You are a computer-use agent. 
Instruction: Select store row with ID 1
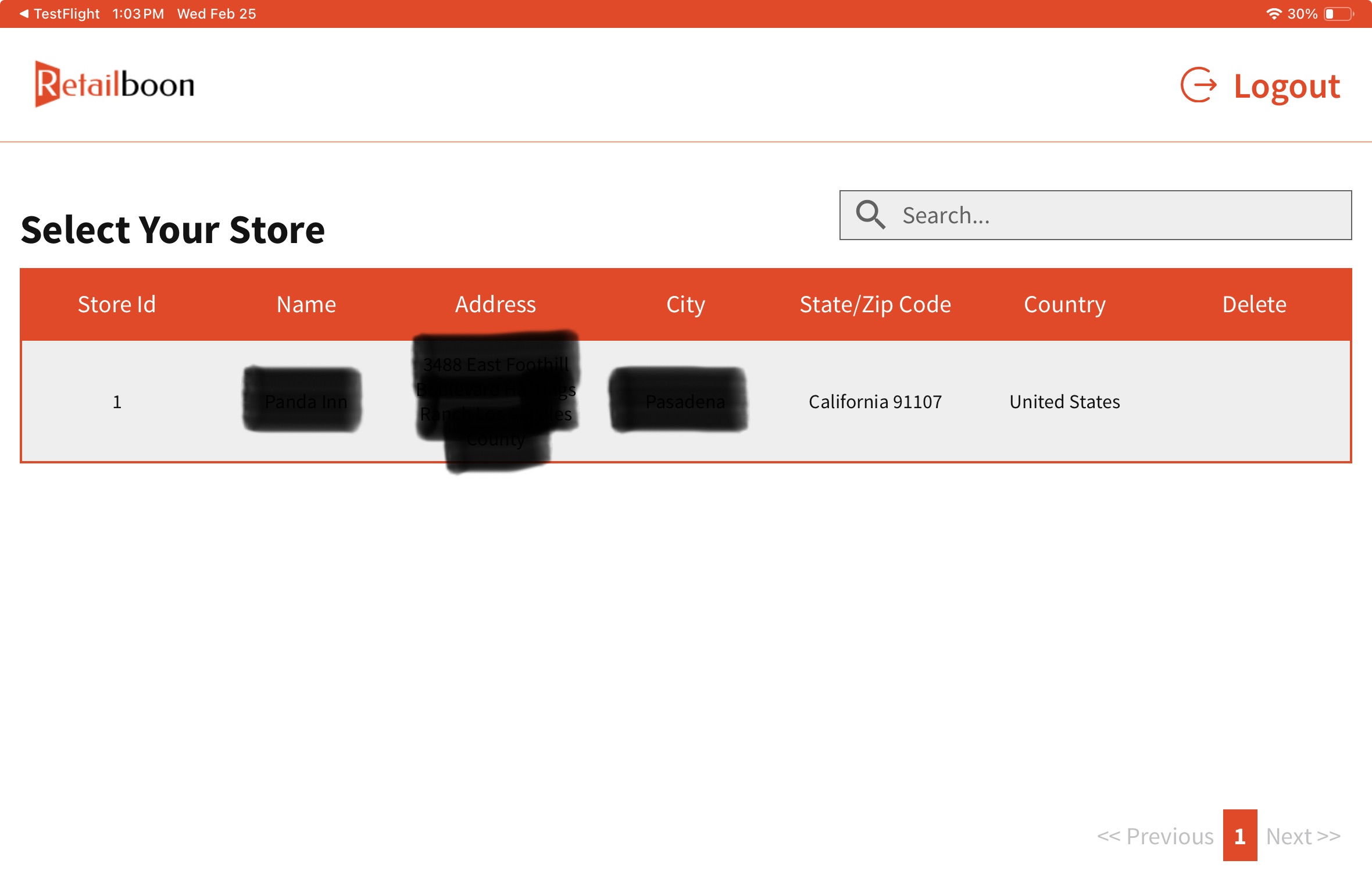coord(117,402)
